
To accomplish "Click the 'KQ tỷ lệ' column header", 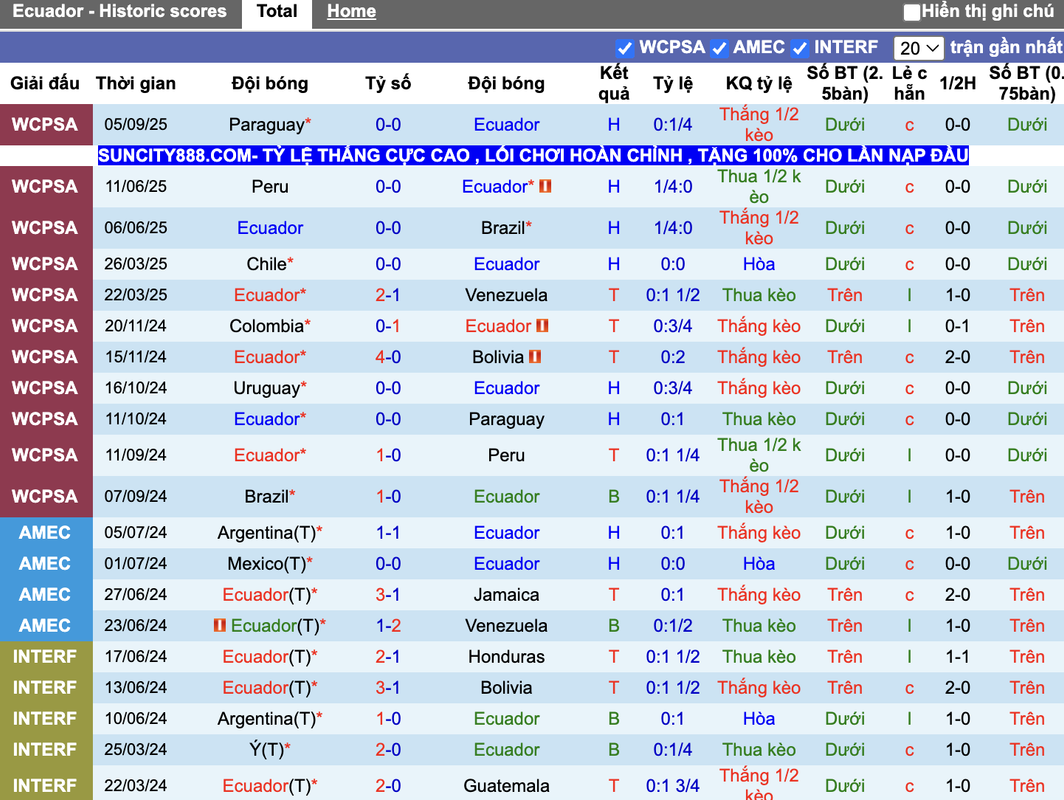I will (x=759, y=83).
